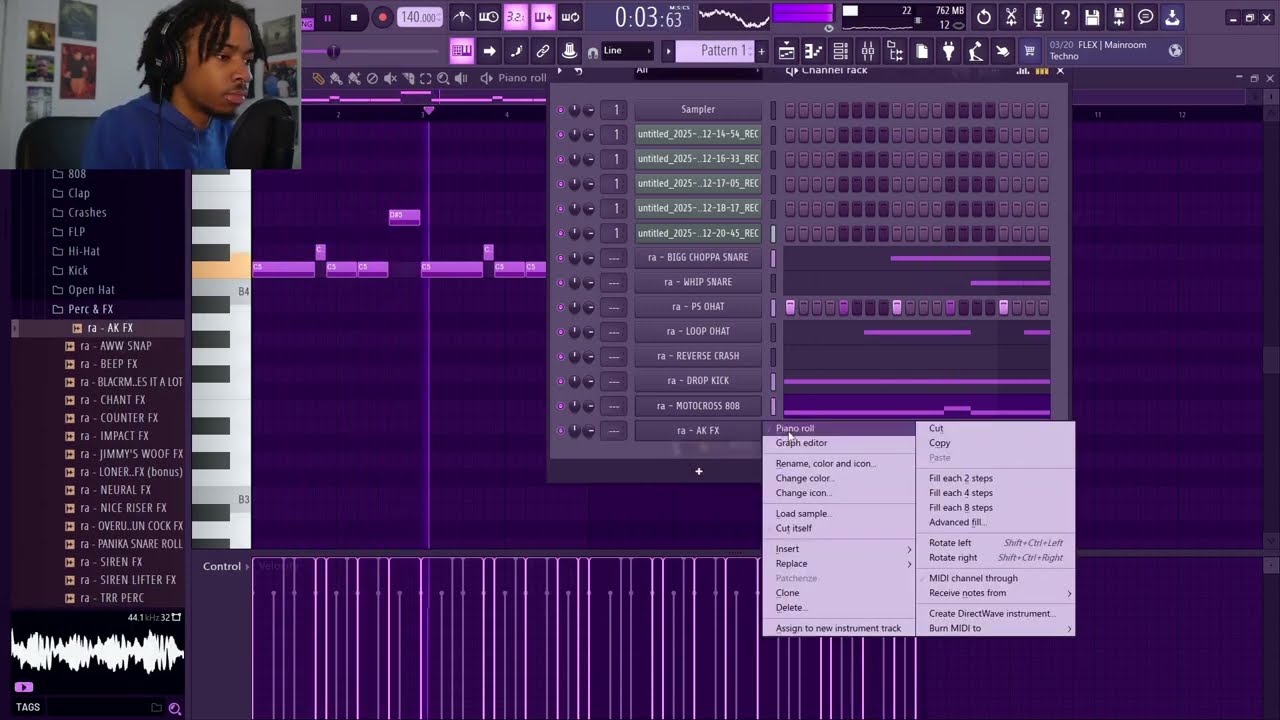Click the Save project floppy icon

1092,17
